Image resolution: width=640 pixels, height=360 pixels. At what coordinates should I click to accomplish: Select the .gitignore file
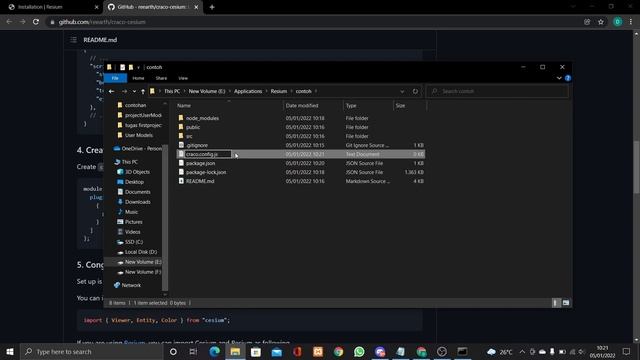click(x=197, y=145)
